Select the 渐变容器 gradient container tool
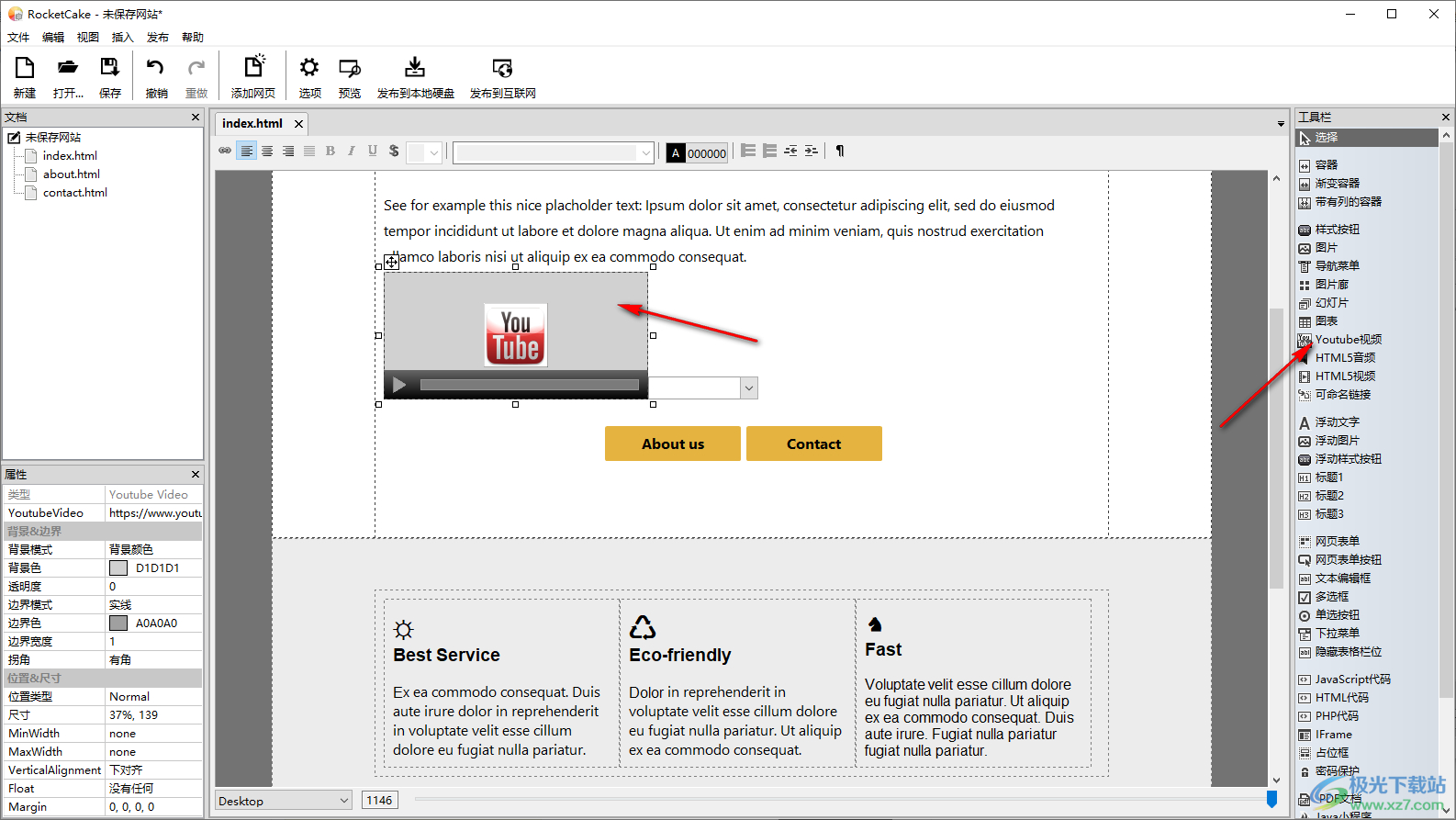Image resolution: width=1456 pixels, height=820 pixels. pyautogui.click(x=1337, y=184)
